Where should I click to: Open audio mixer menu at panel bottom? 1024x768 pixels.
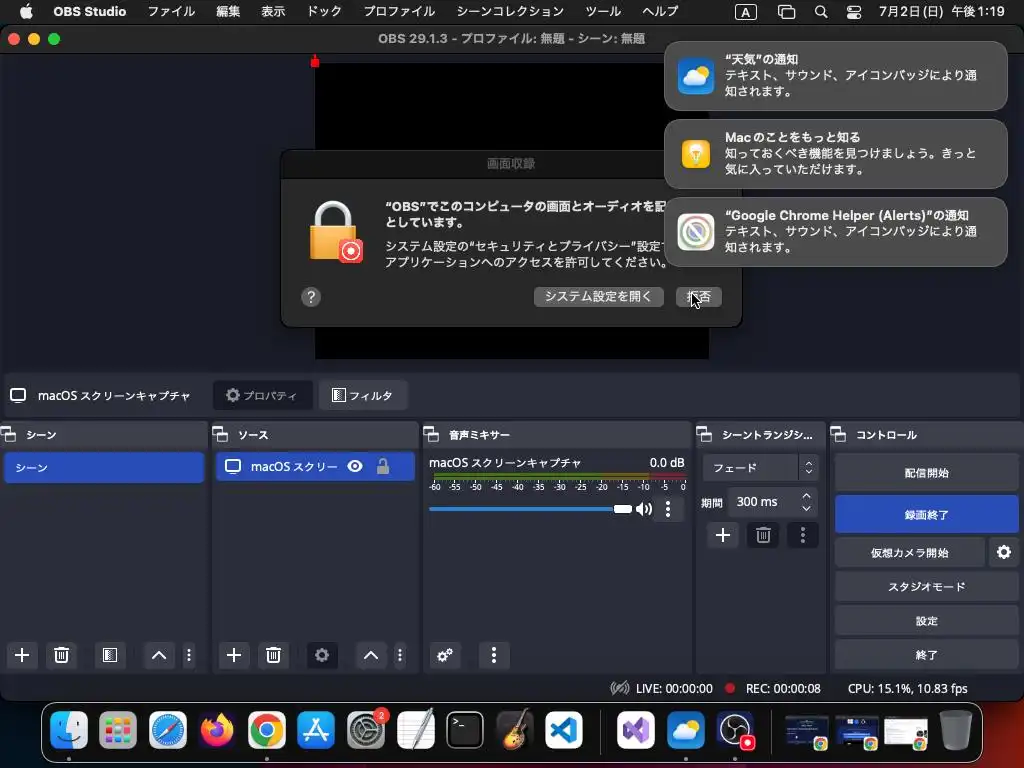tap(494, 655)
